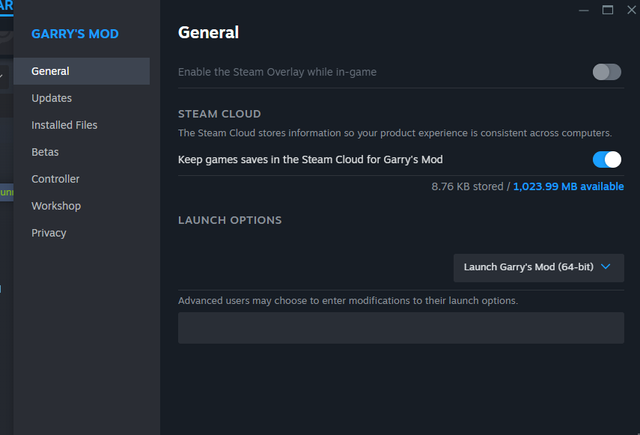Toggle the Steam Overlay while in-game switch
The width and height of the screenshot is (640, 435).
pos(607,72)
